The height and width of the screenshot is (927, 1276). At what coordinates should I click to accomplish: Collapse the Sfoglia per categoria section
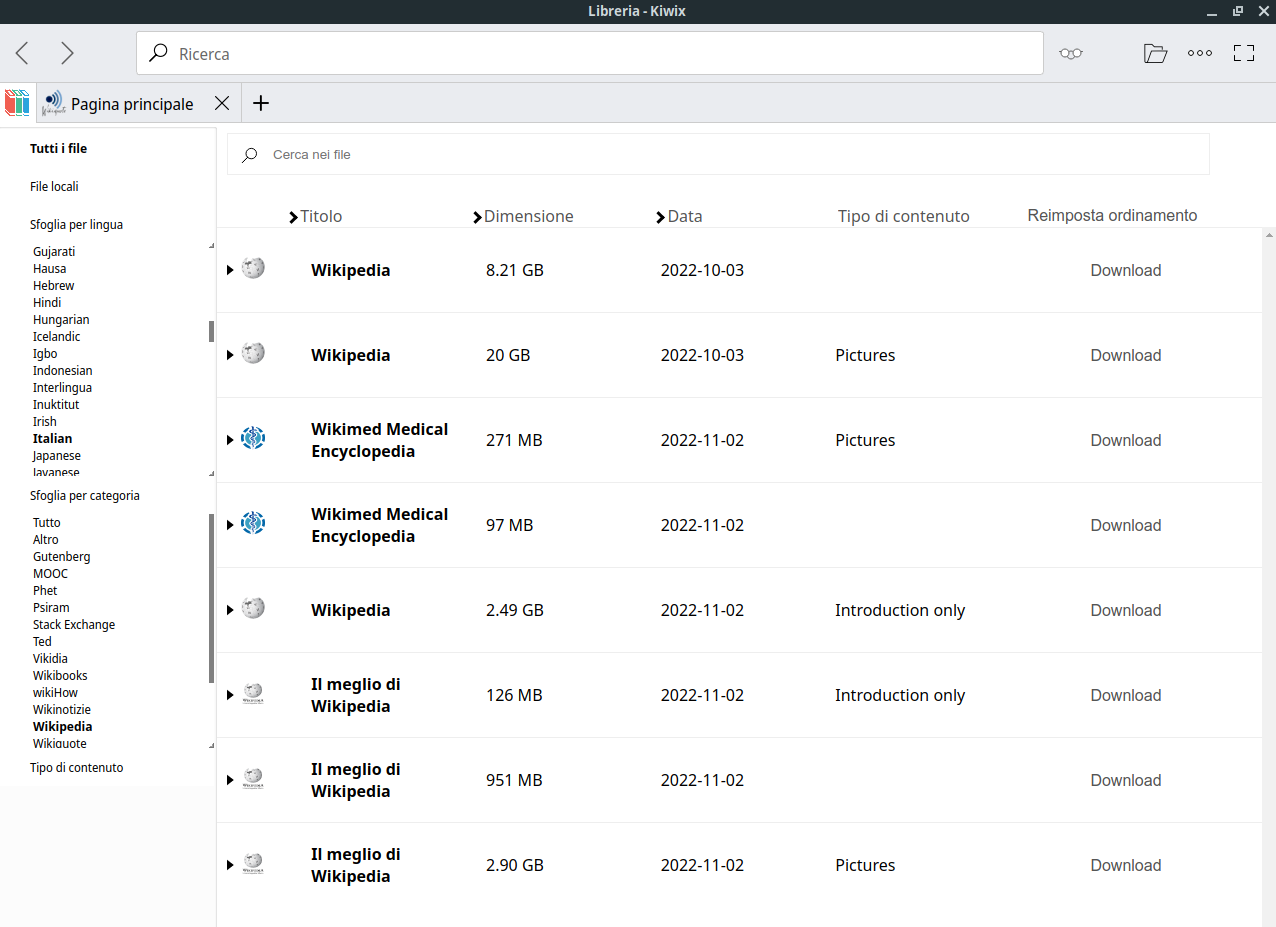pos(84,496)
